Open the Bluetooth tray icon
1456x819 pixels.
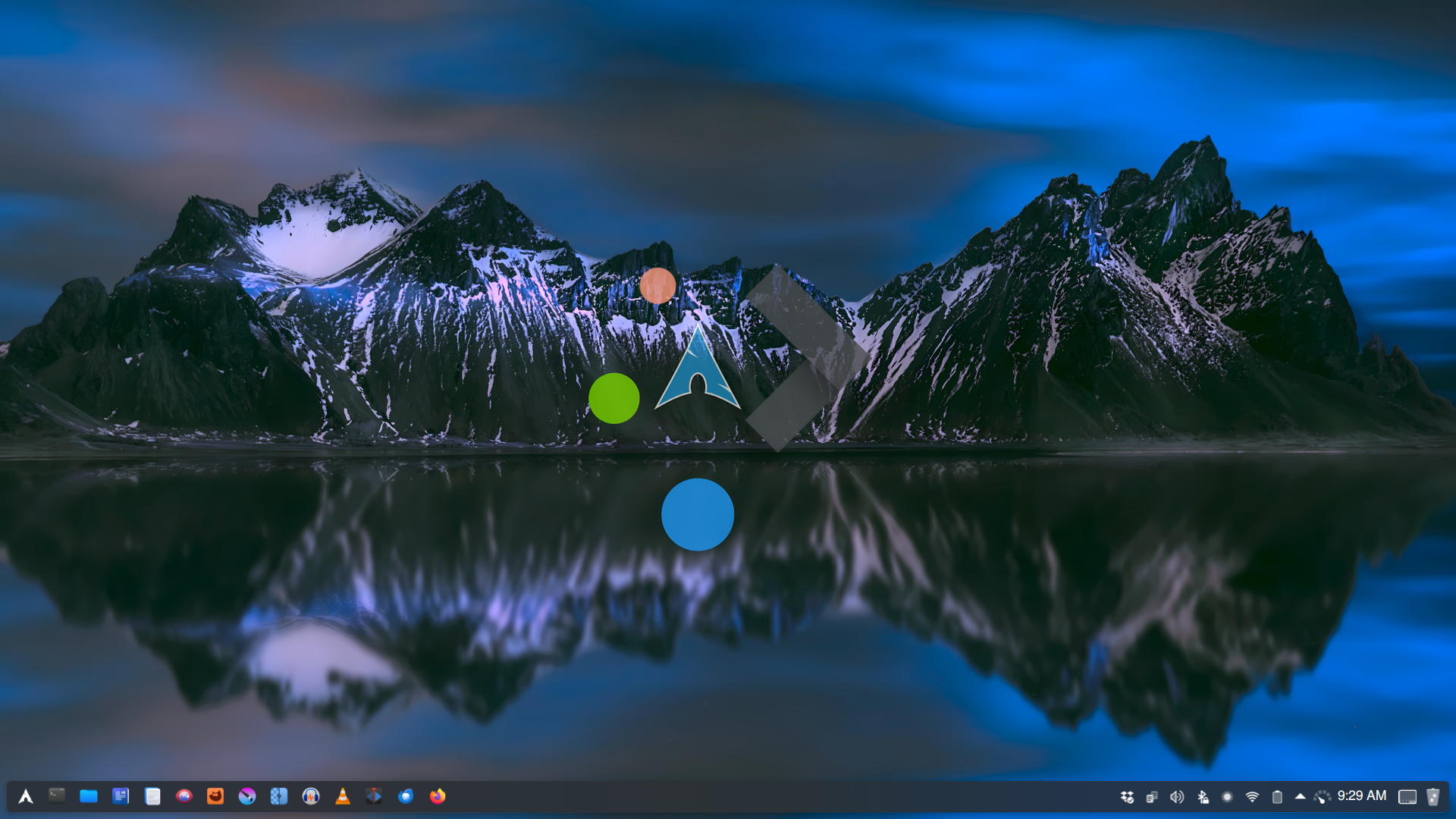pyautogui.click(x=1202, y=797)
